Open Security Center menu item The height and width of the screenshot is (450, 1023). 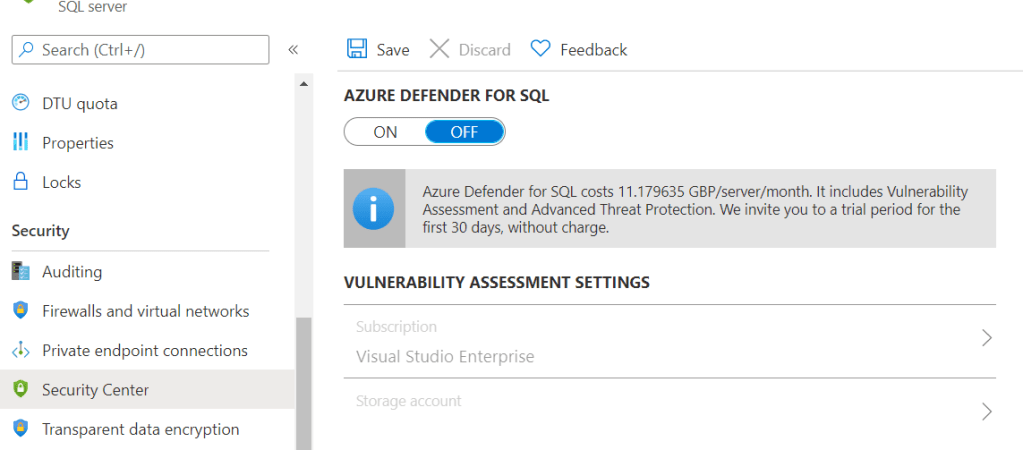[95, 390]
